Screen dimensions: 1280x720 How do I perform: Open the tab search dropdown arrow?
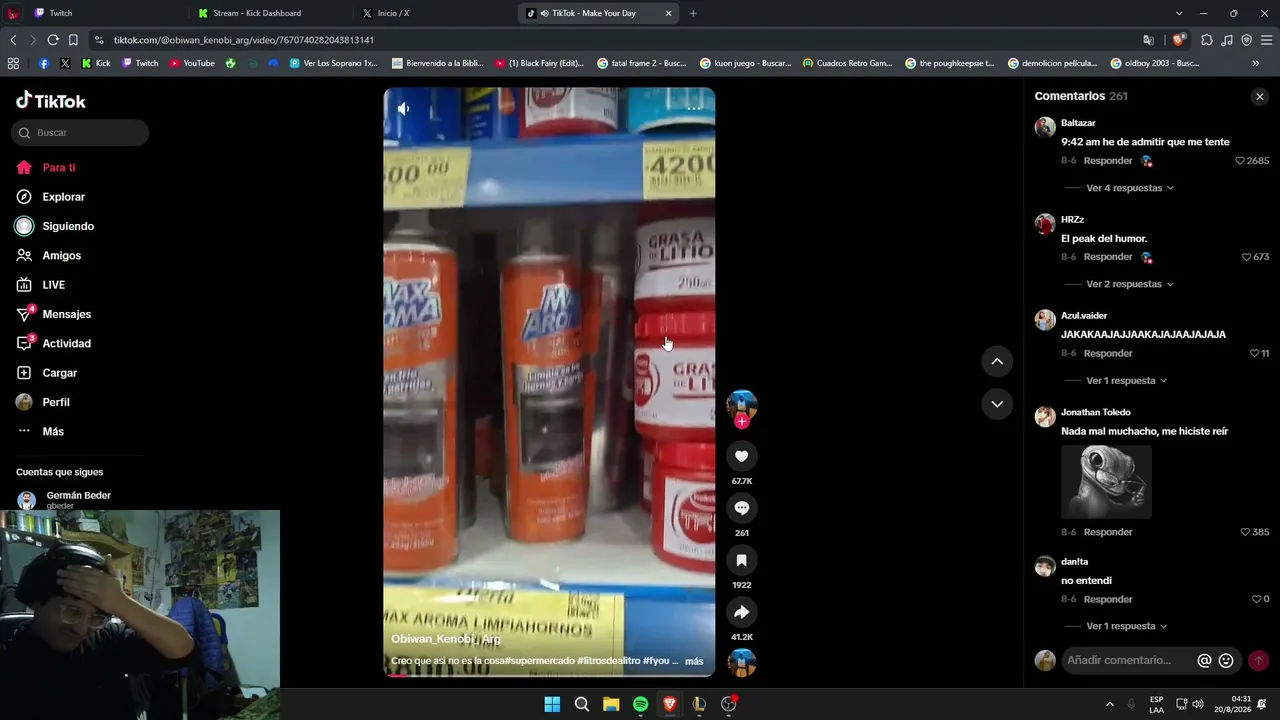click(x=1179, y=13)
